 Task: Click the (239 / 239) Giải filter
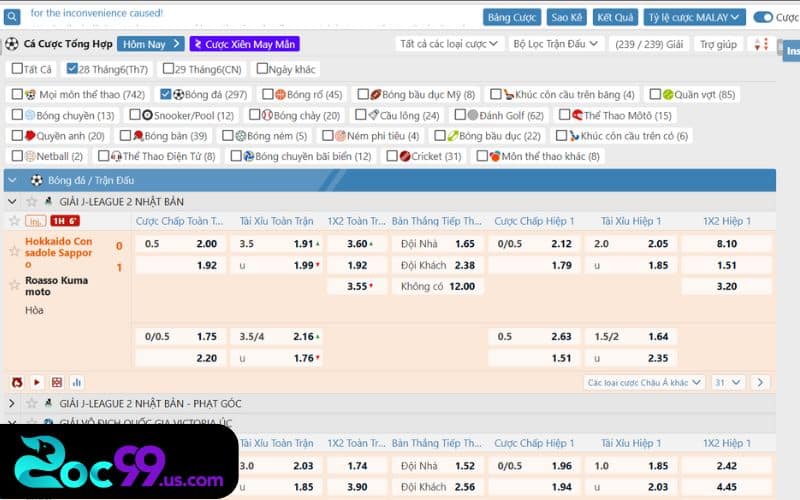649,44
